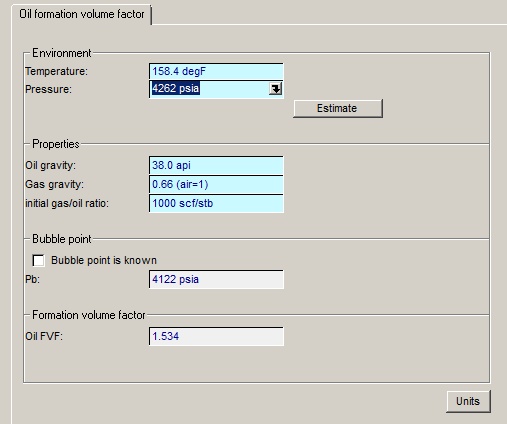
Task: Open the Units button
Action: pos(468,401)
